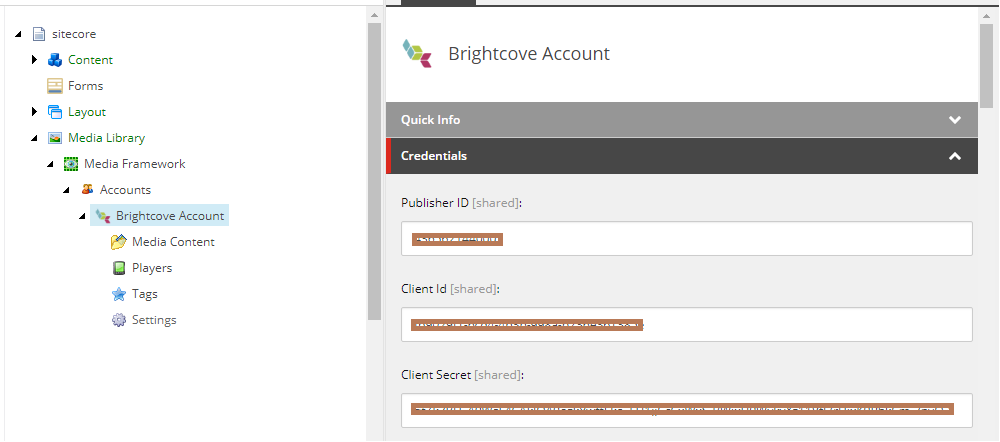This screenshot has height=442, width=1000.
Task: Select the Media Library label
Action: pyautogui.click(x=107, y=138)
